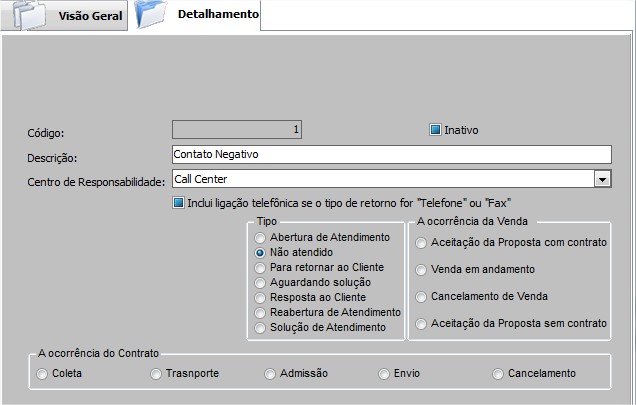Select the Coleta contract occurrence option

click(x=42, y=374)
